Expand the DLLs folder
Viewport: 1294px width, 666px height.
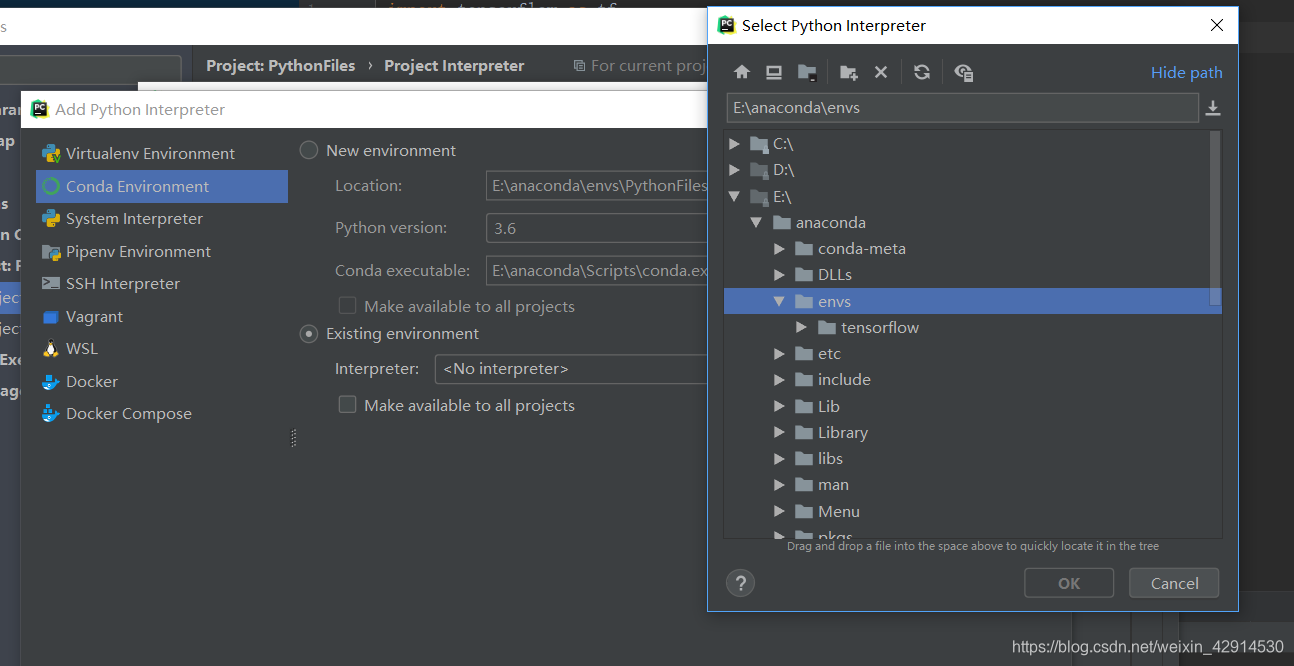780,274
